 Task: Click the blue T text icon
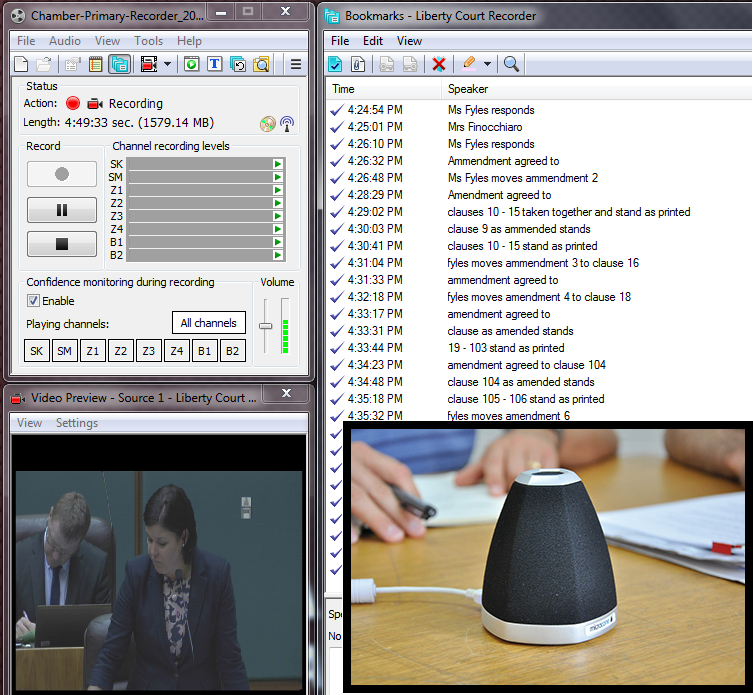(215, 64)
